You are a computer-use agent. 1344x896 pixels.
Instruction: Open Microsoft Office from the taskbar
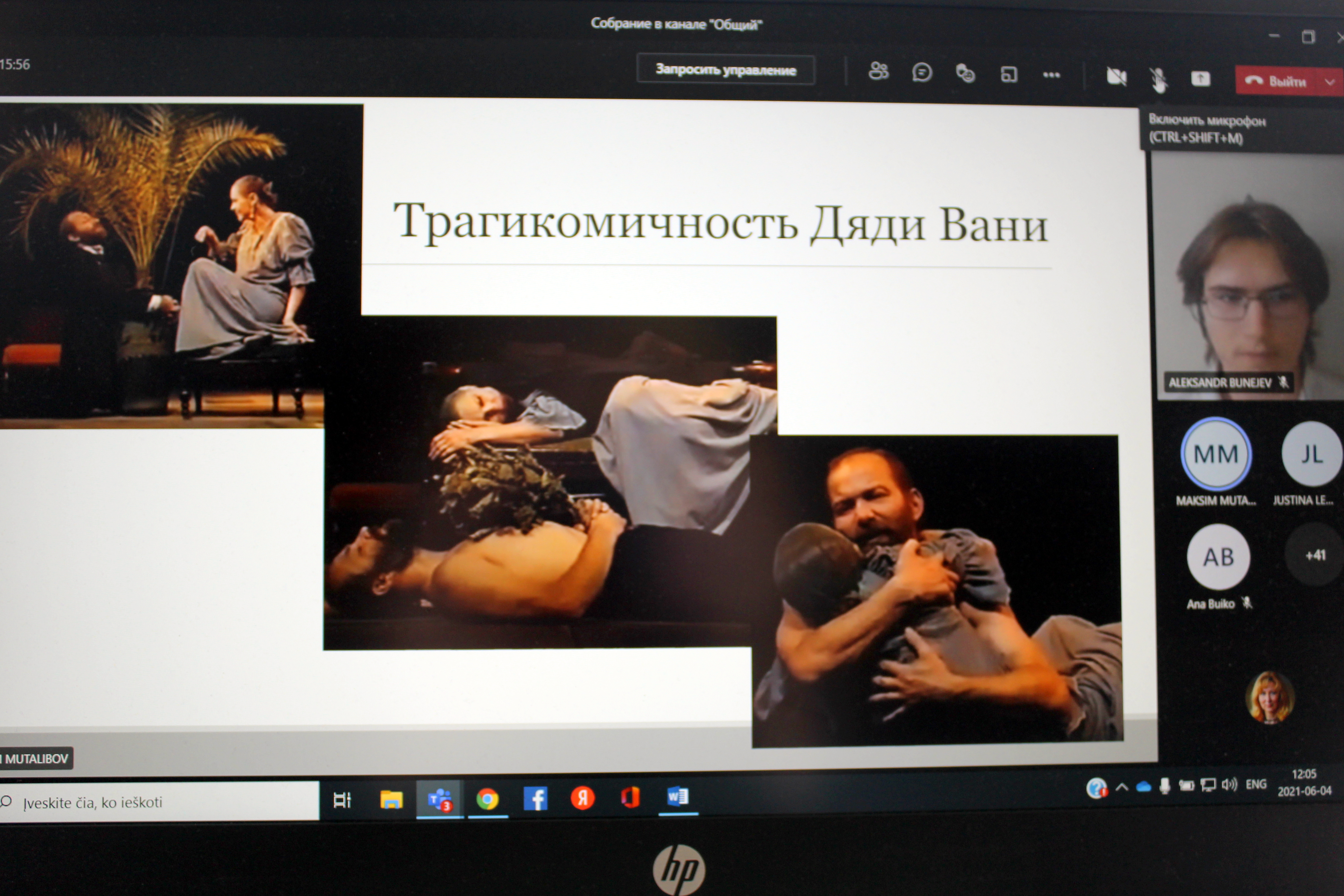(630, 797)
